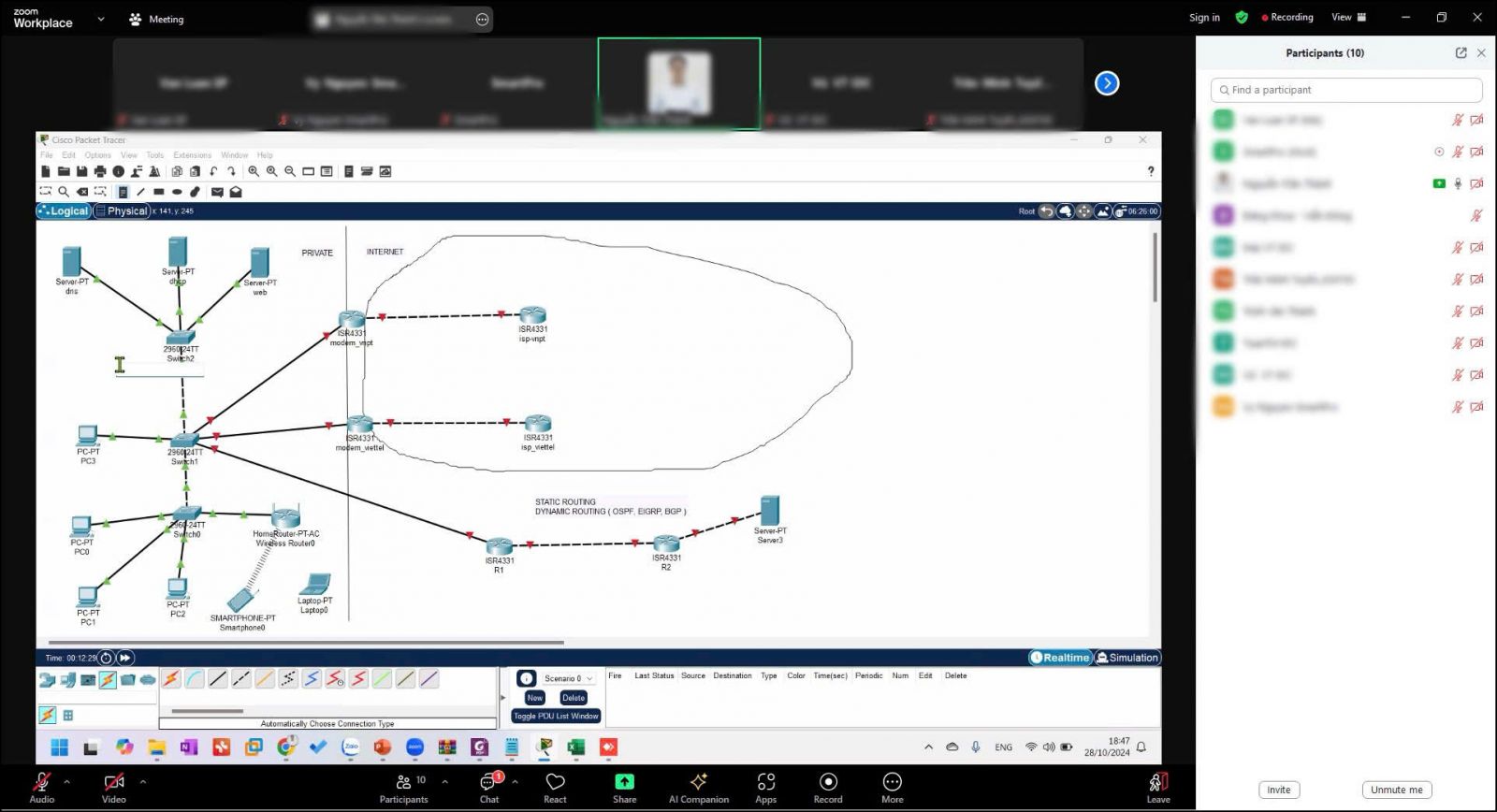
Task: Click the Find a participant search field
Action: 1346,90
